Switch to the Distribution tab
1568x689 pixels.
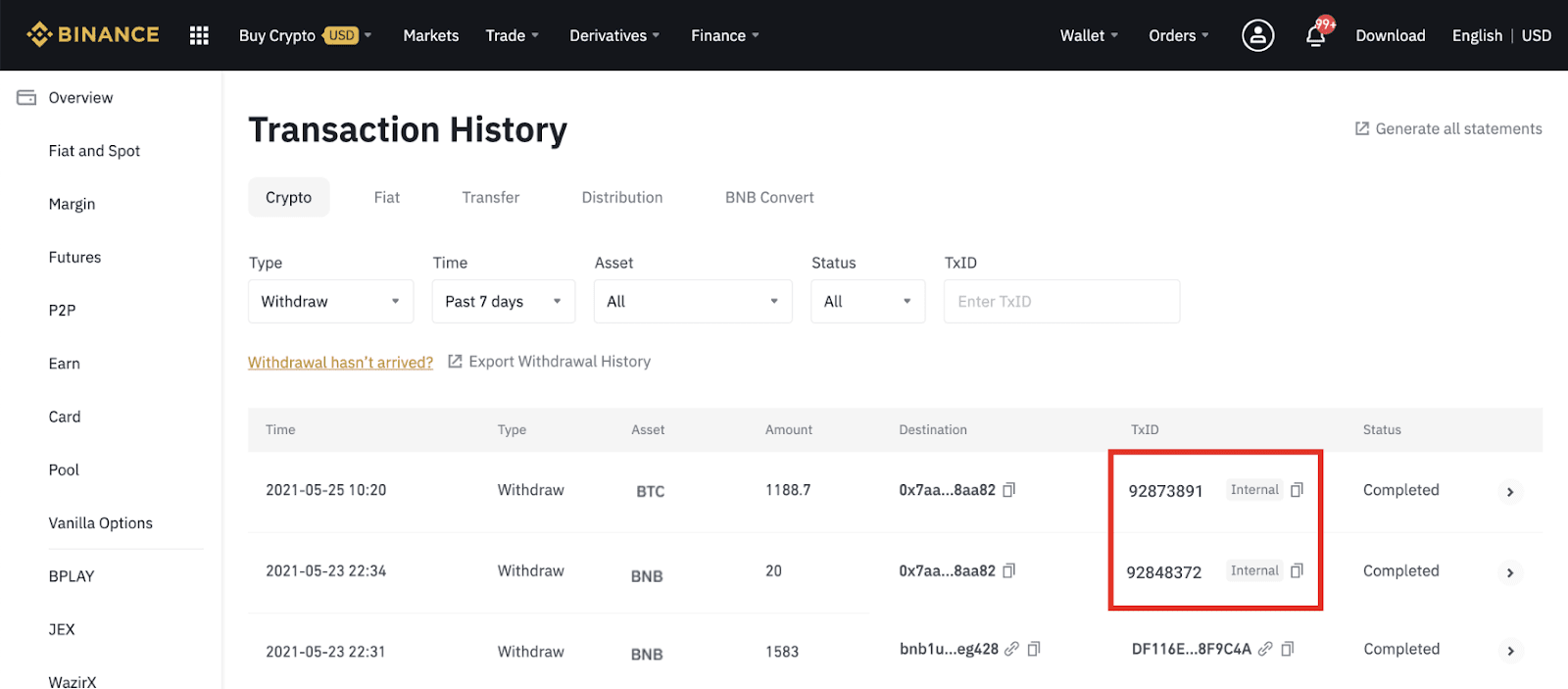pos(622,197)
